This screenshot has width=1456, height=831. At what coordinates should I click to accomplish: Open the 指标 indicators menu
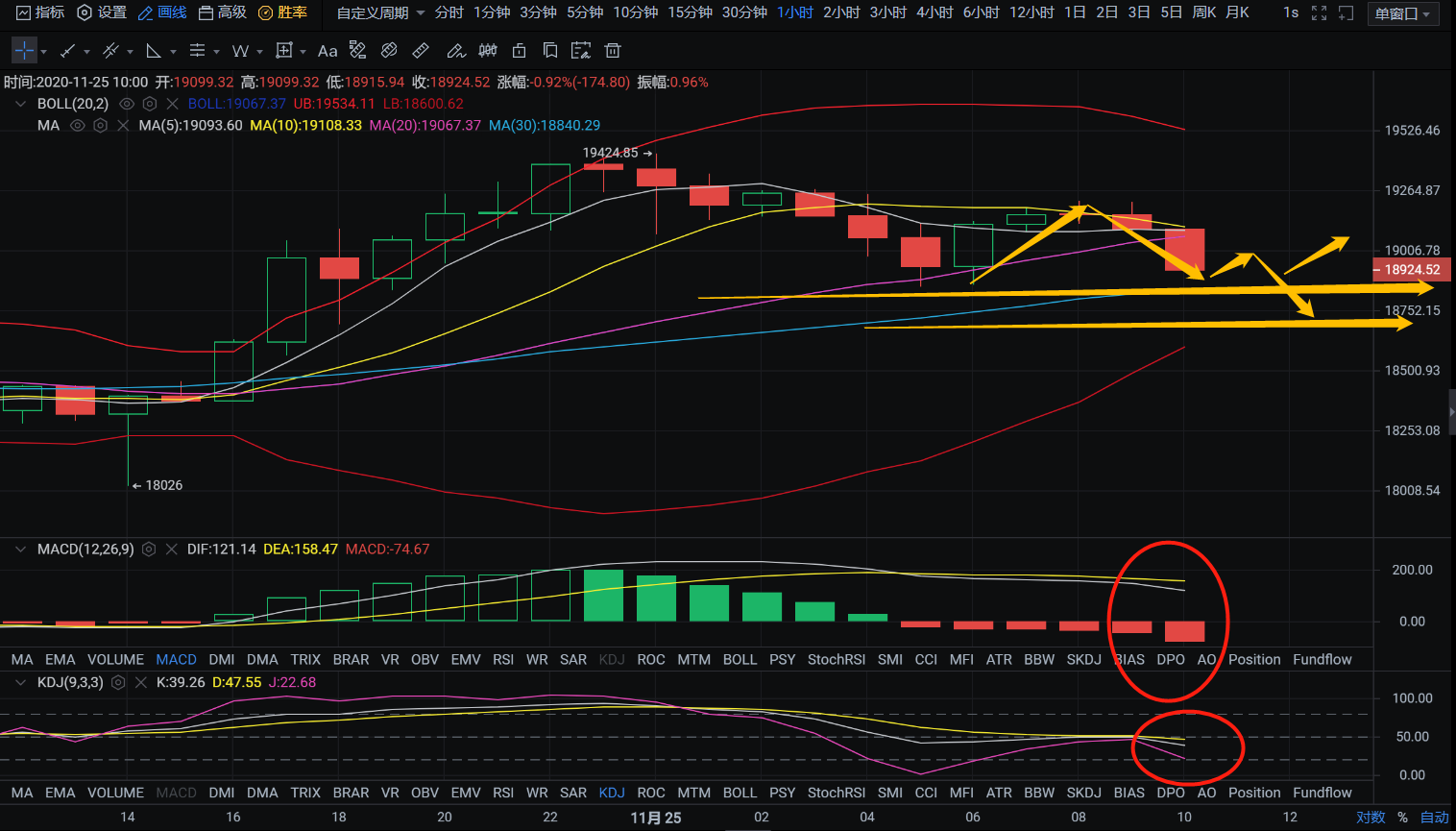(40, 12)
